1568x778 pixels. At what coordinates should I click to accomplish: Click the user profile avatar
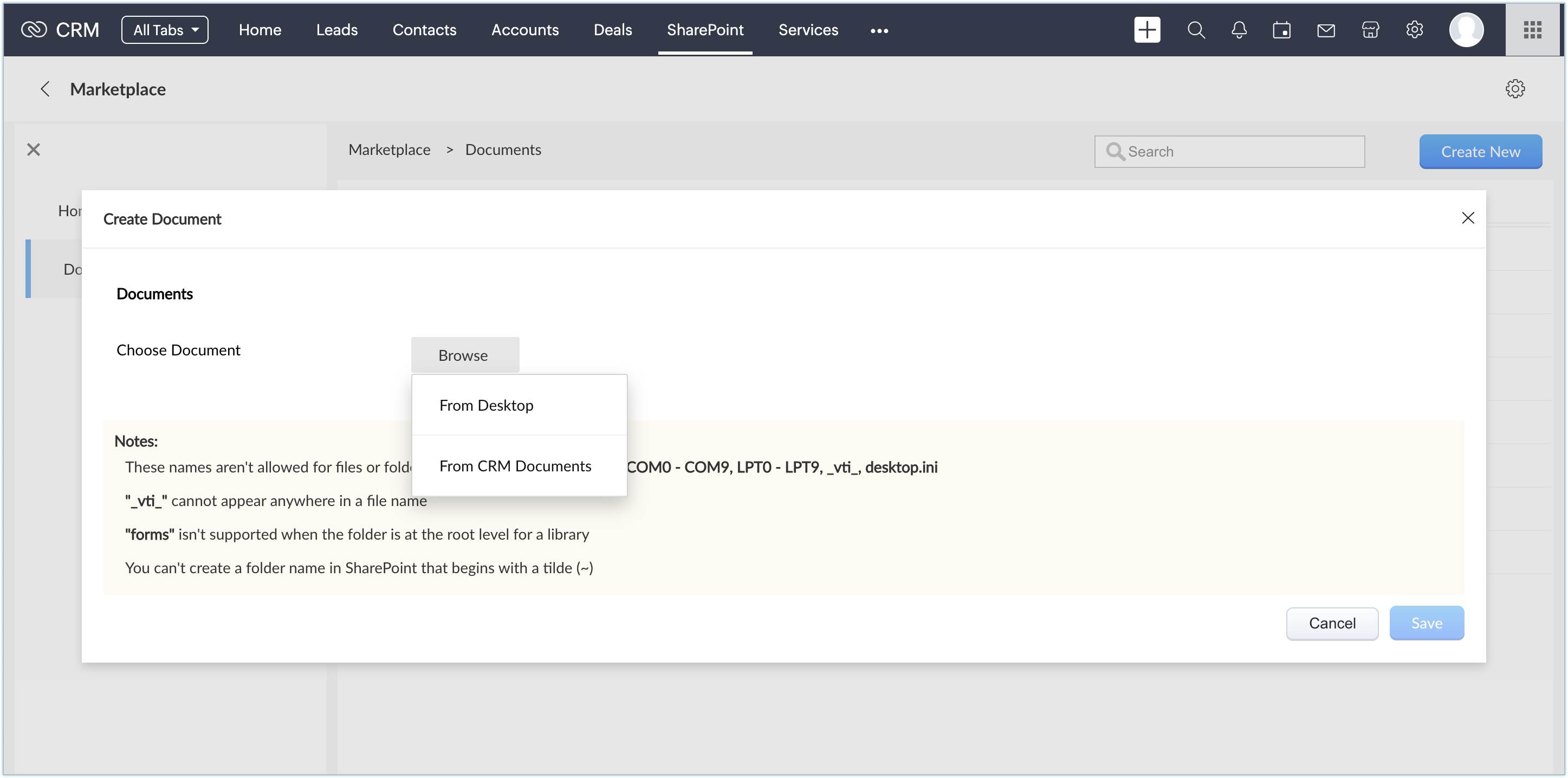point(1466,30)
